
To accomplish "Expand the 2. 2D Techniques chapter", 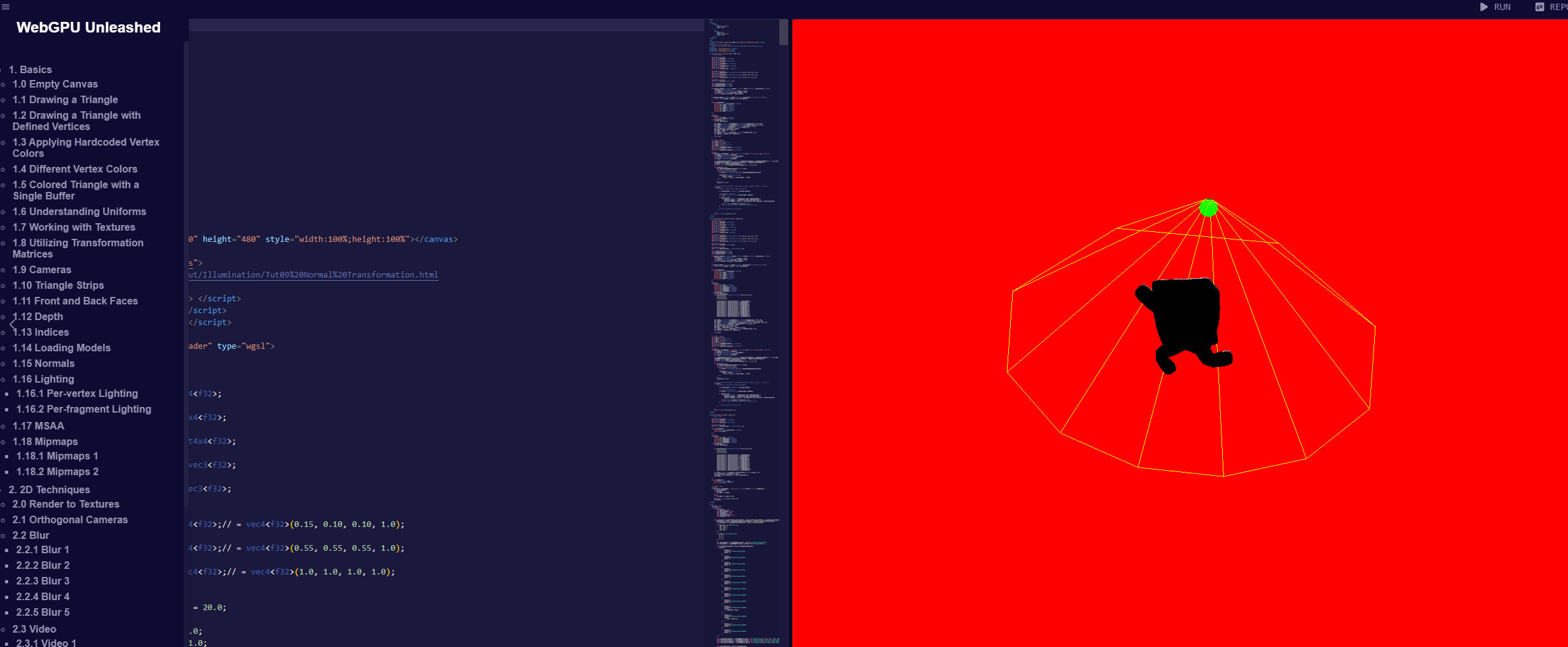I will (49, 489).
